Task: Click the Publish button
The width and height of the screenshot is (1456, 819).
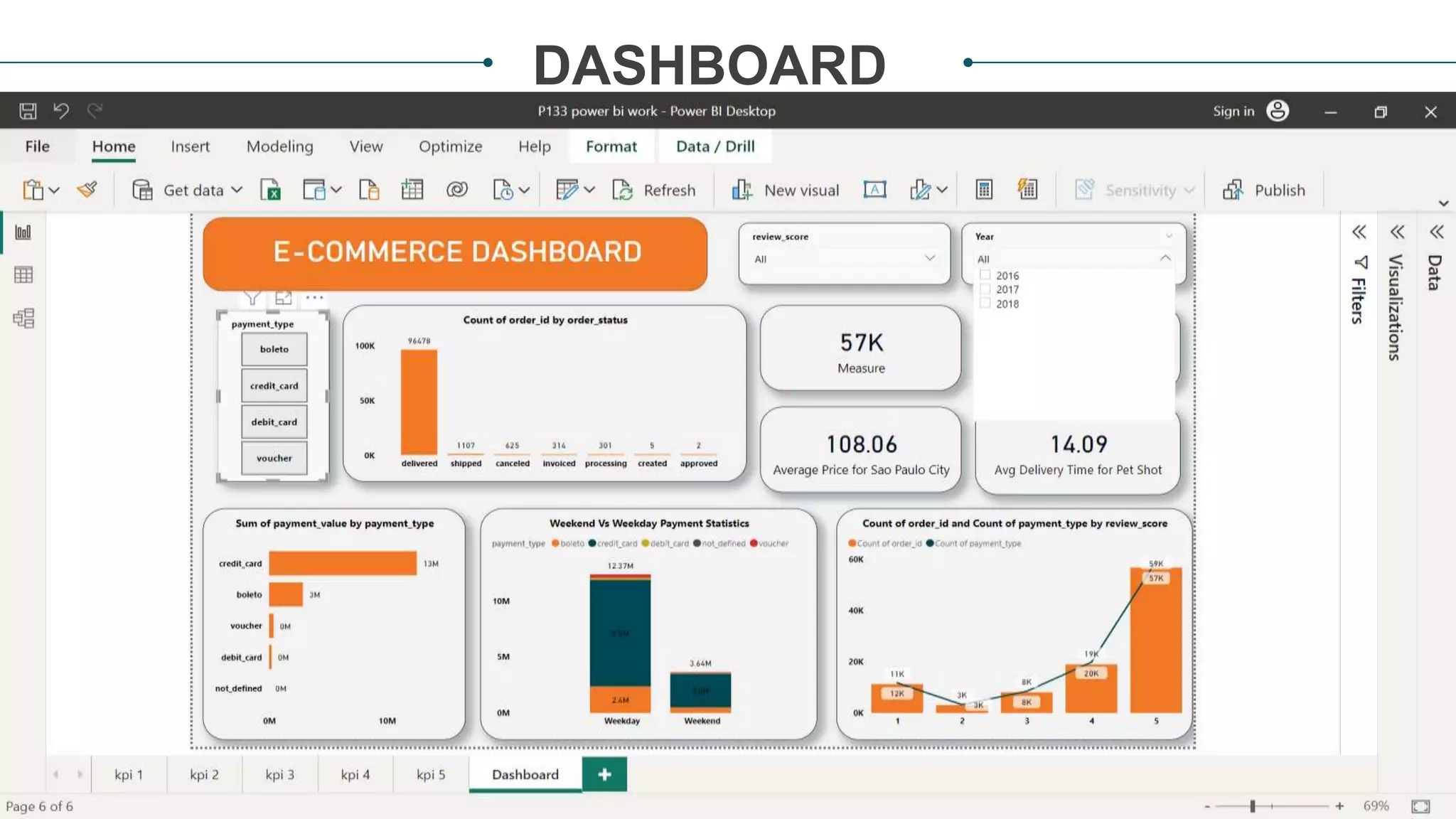Action: (x=1264, y=190)
